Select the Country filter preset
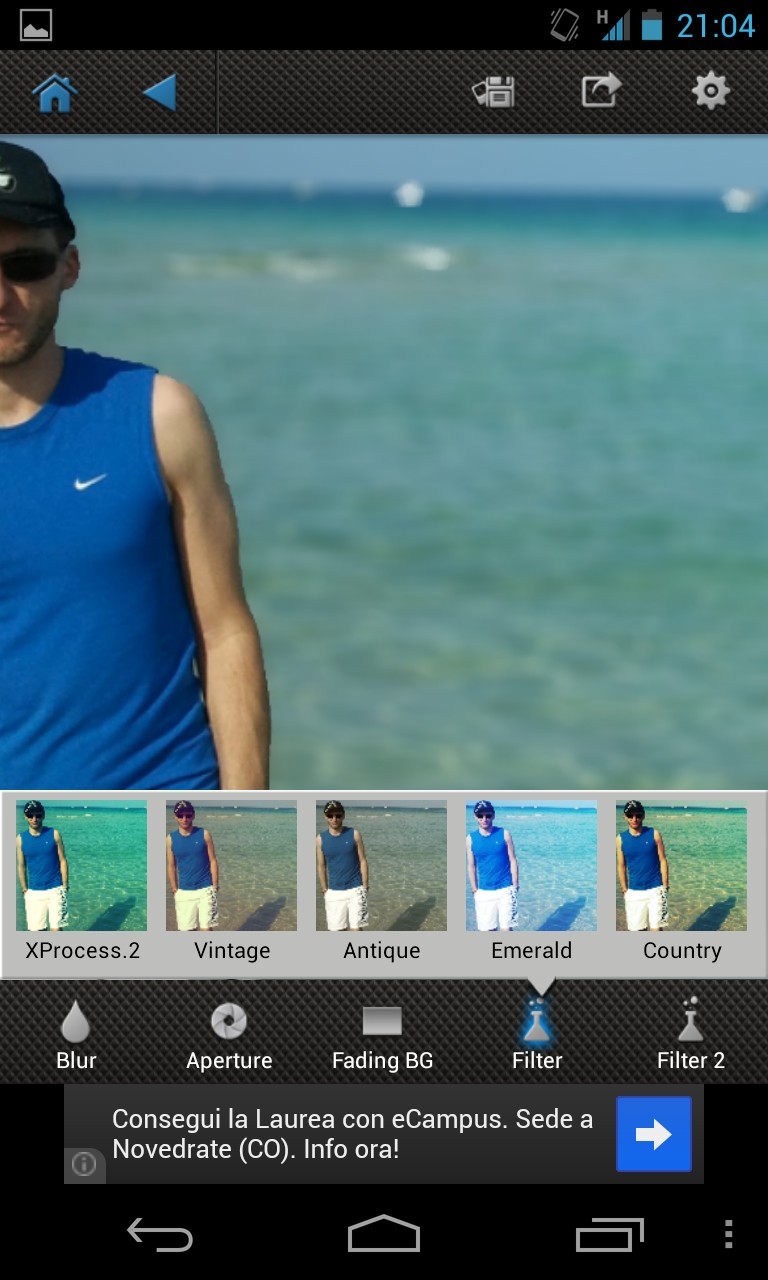This screenshot has height=1280, width=768. (x=682, y=866)
